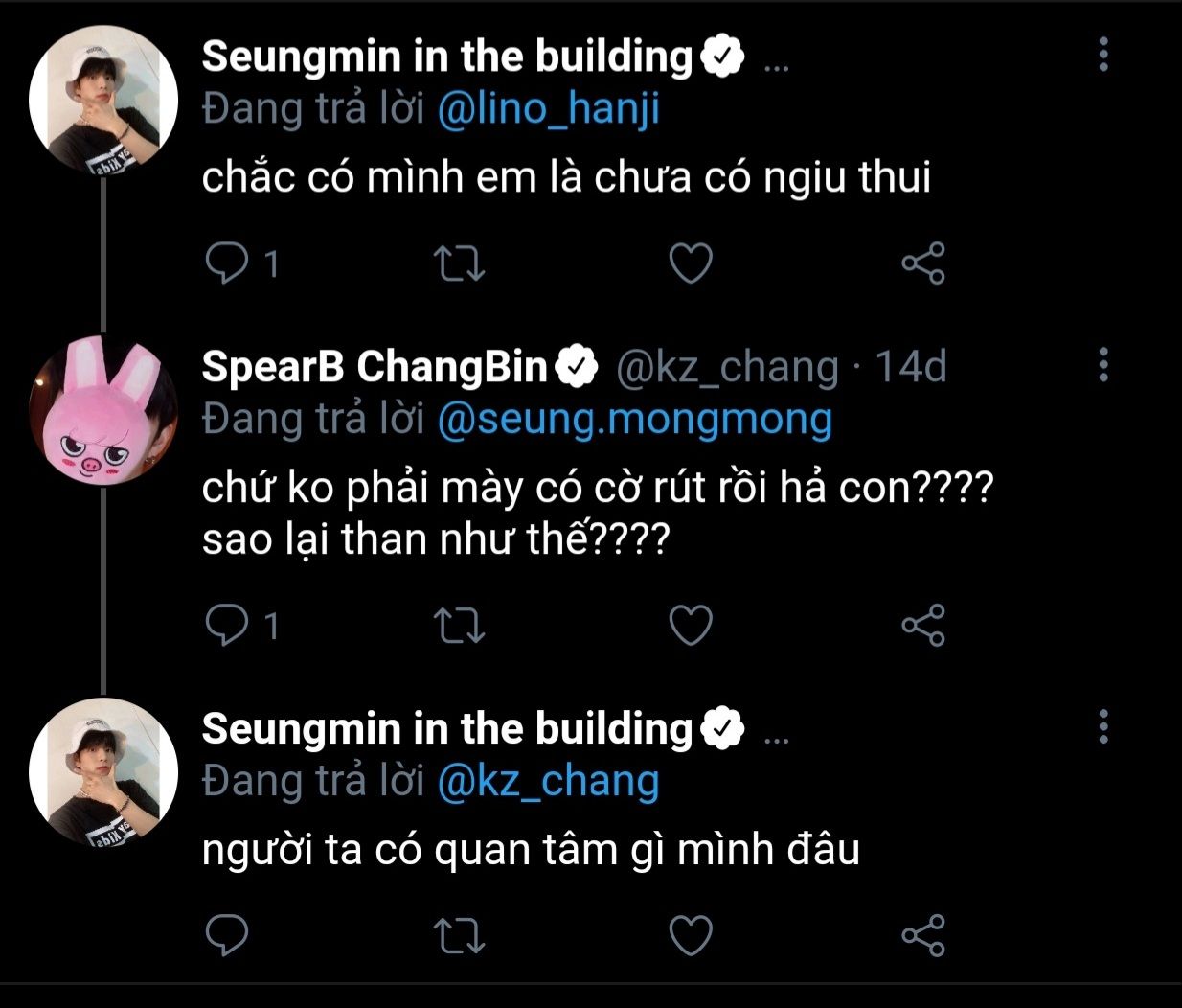1182x1008 pixels.
Task: Open more options on first Seungmin tweet
Action: coord(1103,55)
